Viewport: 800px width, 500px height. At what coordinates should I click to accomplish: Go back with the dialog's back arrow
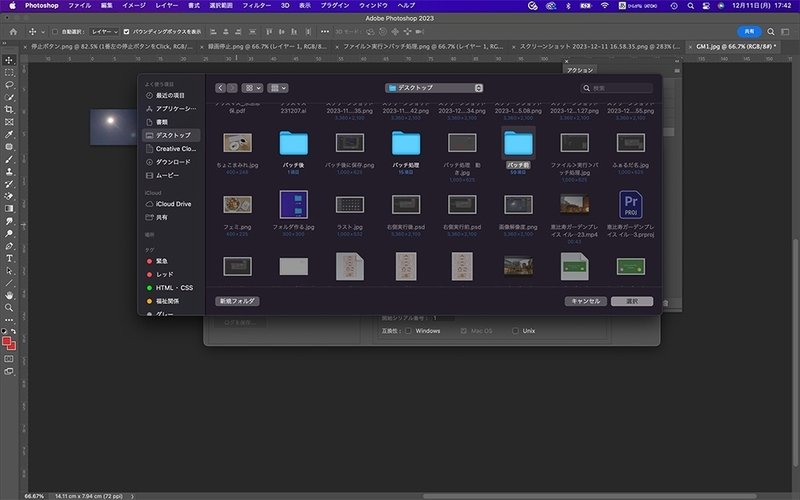(x=220, y=88)
